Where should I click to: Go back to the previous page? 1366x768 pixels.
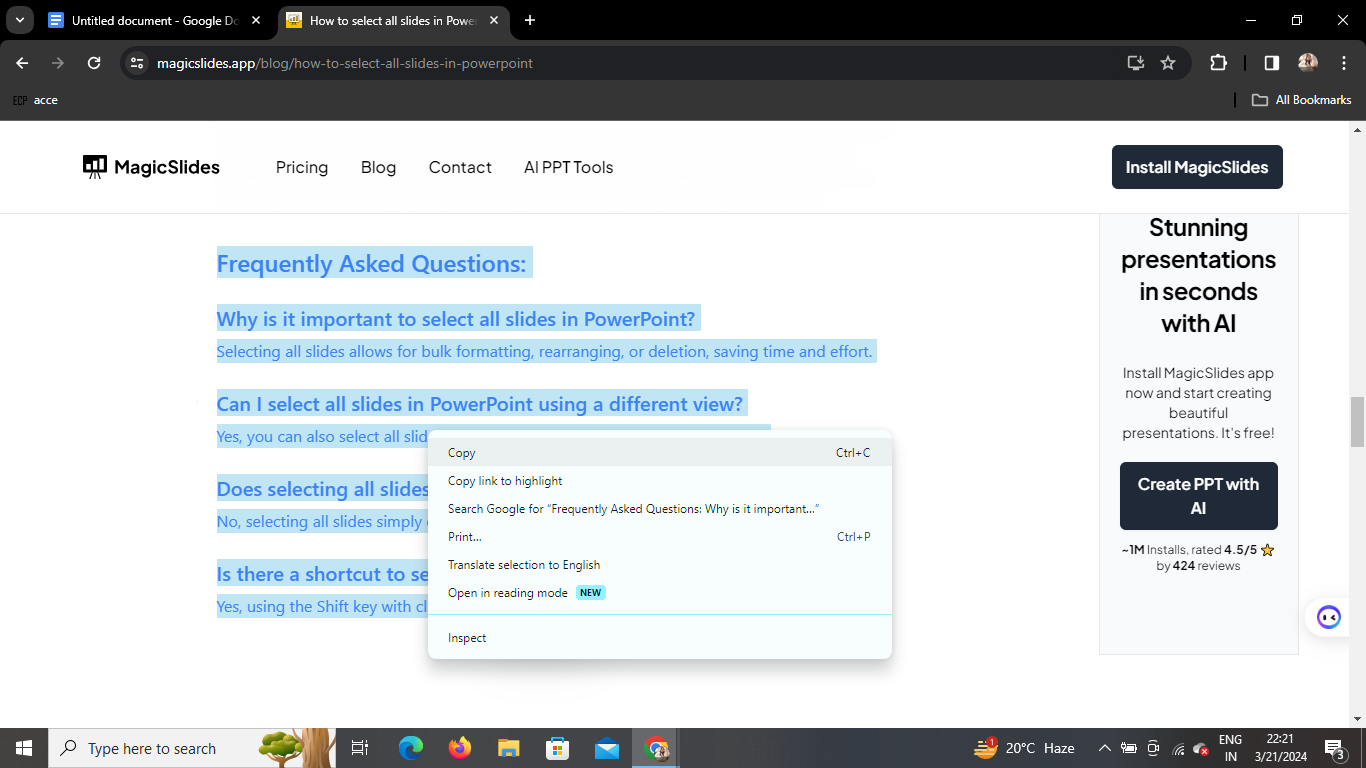(x=22, y=63)
